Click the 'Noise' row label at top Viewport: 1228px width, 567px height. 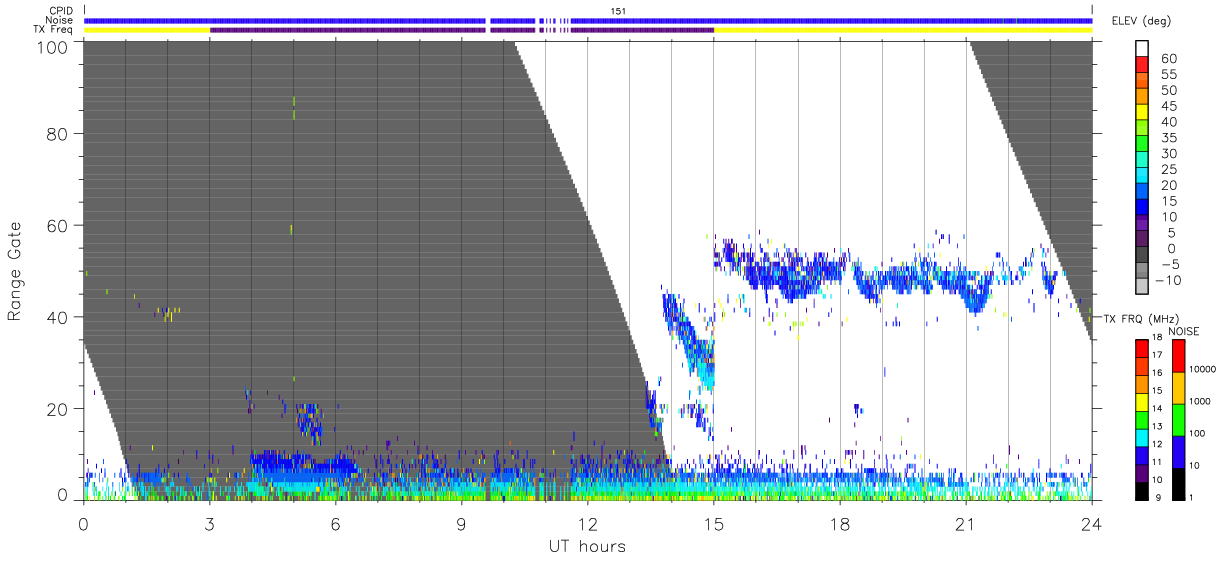click(61, 20)
